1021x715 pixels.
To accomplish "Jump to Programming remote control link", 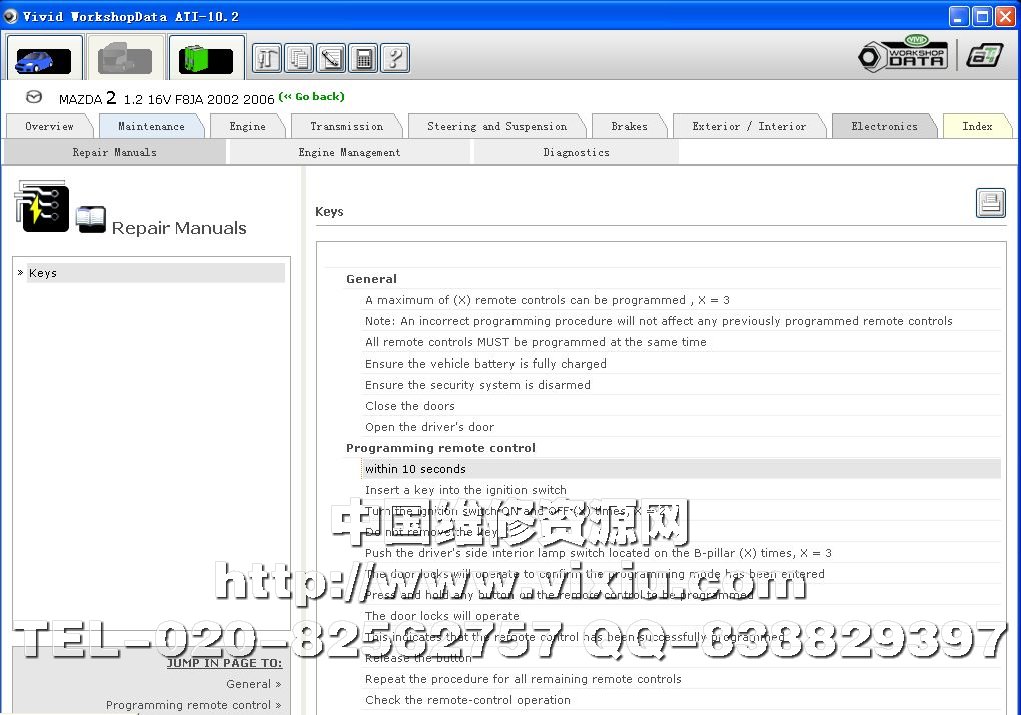I will pos(192,705).
